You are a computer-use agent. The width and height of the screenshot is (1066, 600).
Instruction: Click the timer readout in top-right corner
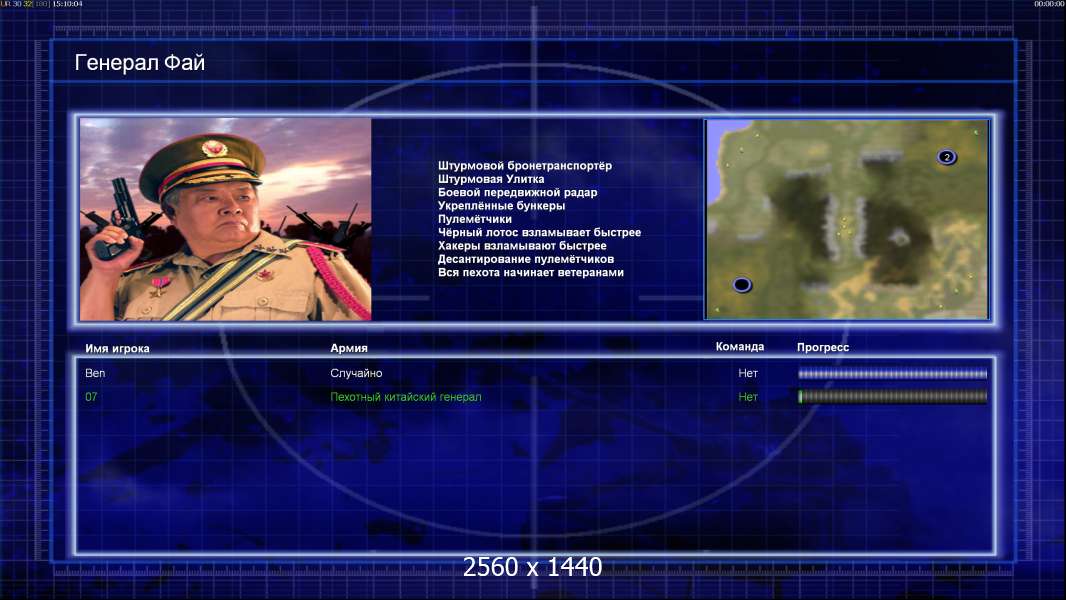coord(1049,4)
